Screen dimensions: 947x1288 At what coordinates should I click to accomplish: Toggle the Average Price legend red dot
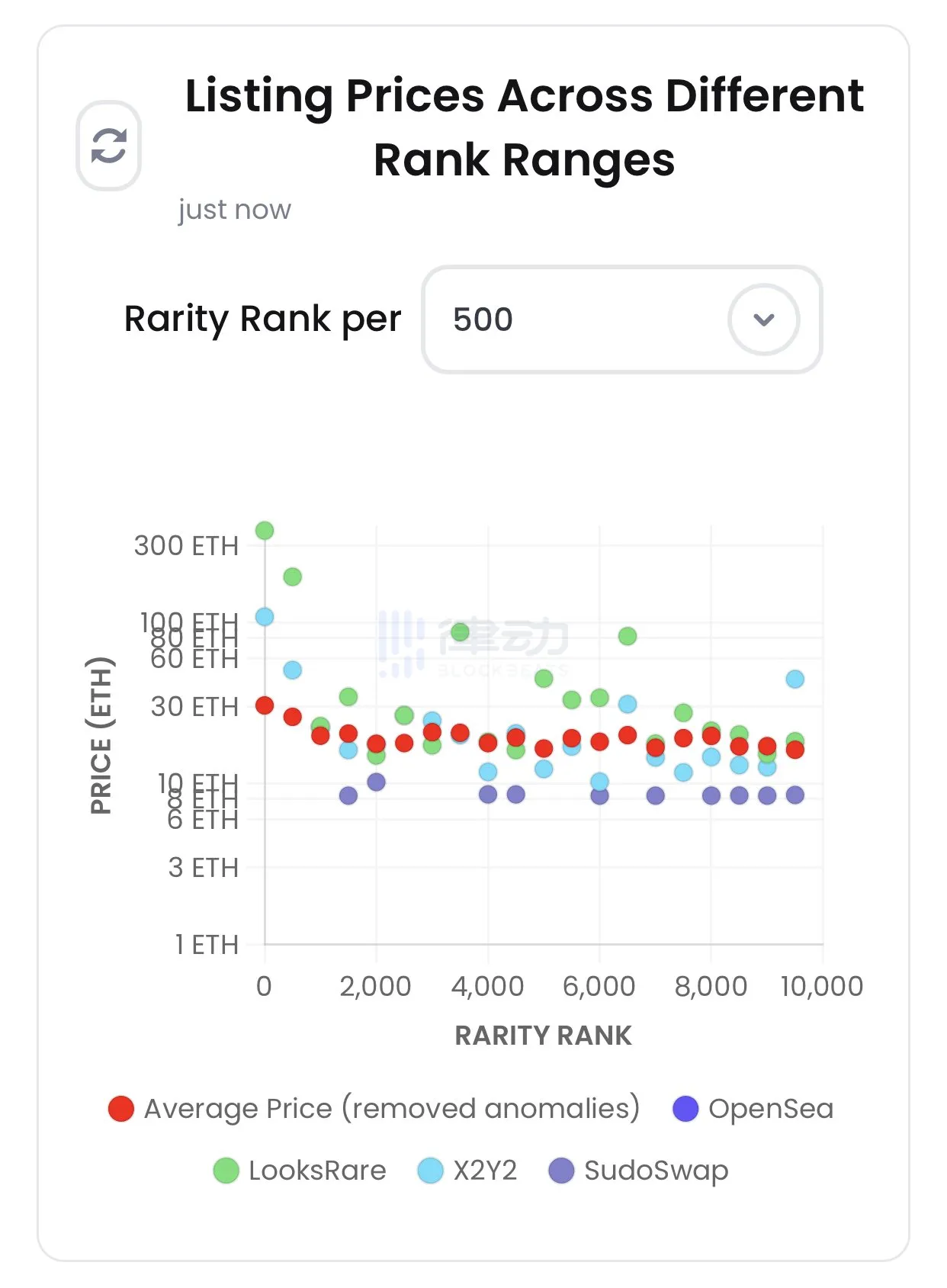pyautogui.click(x=121, y=1109)
